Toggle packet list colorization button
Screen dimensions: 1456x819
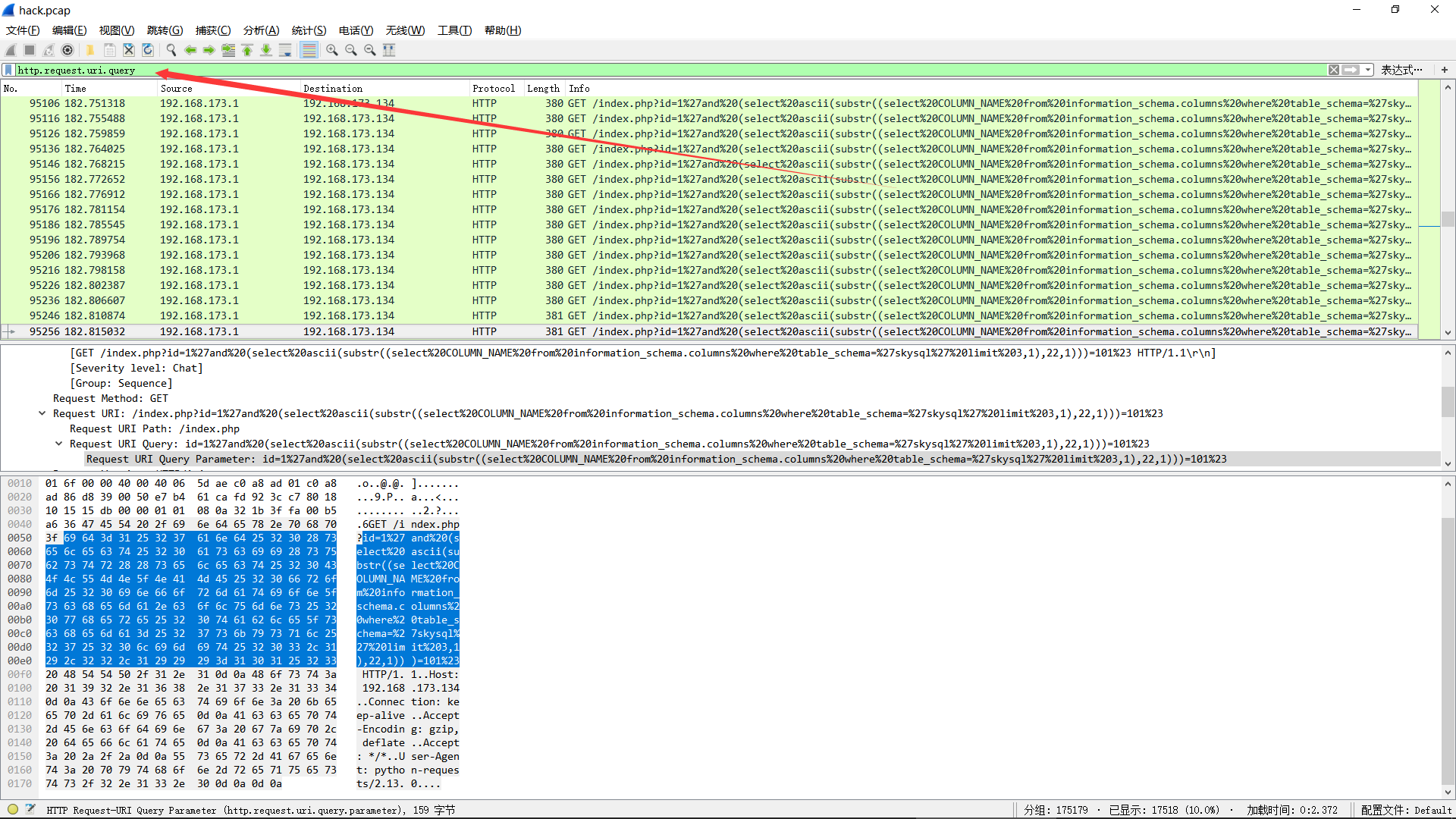click(309, 50)
